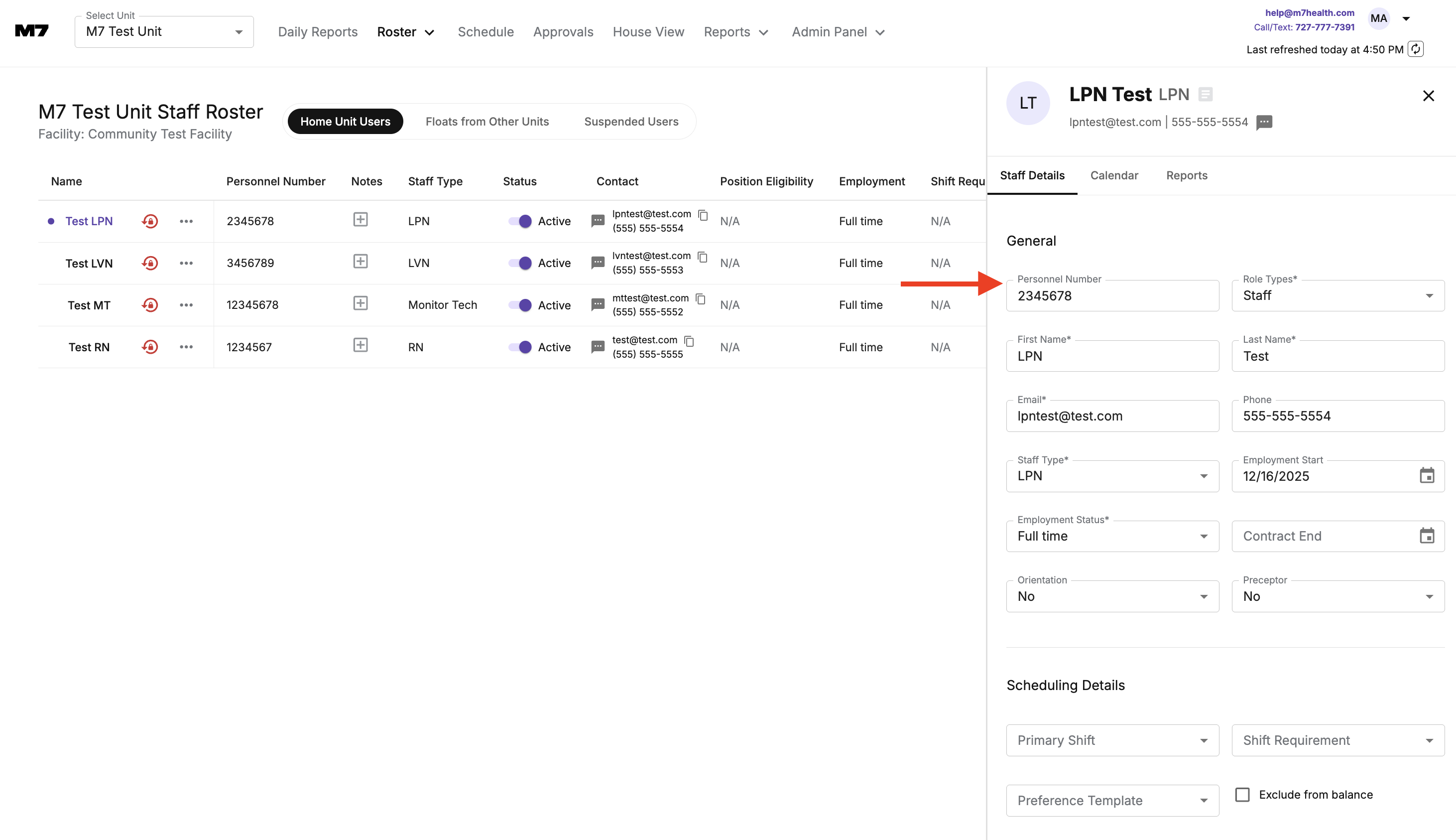Click reset password icon for Test LVN
The image size is (1456, 840).
[x=150, y=263]
